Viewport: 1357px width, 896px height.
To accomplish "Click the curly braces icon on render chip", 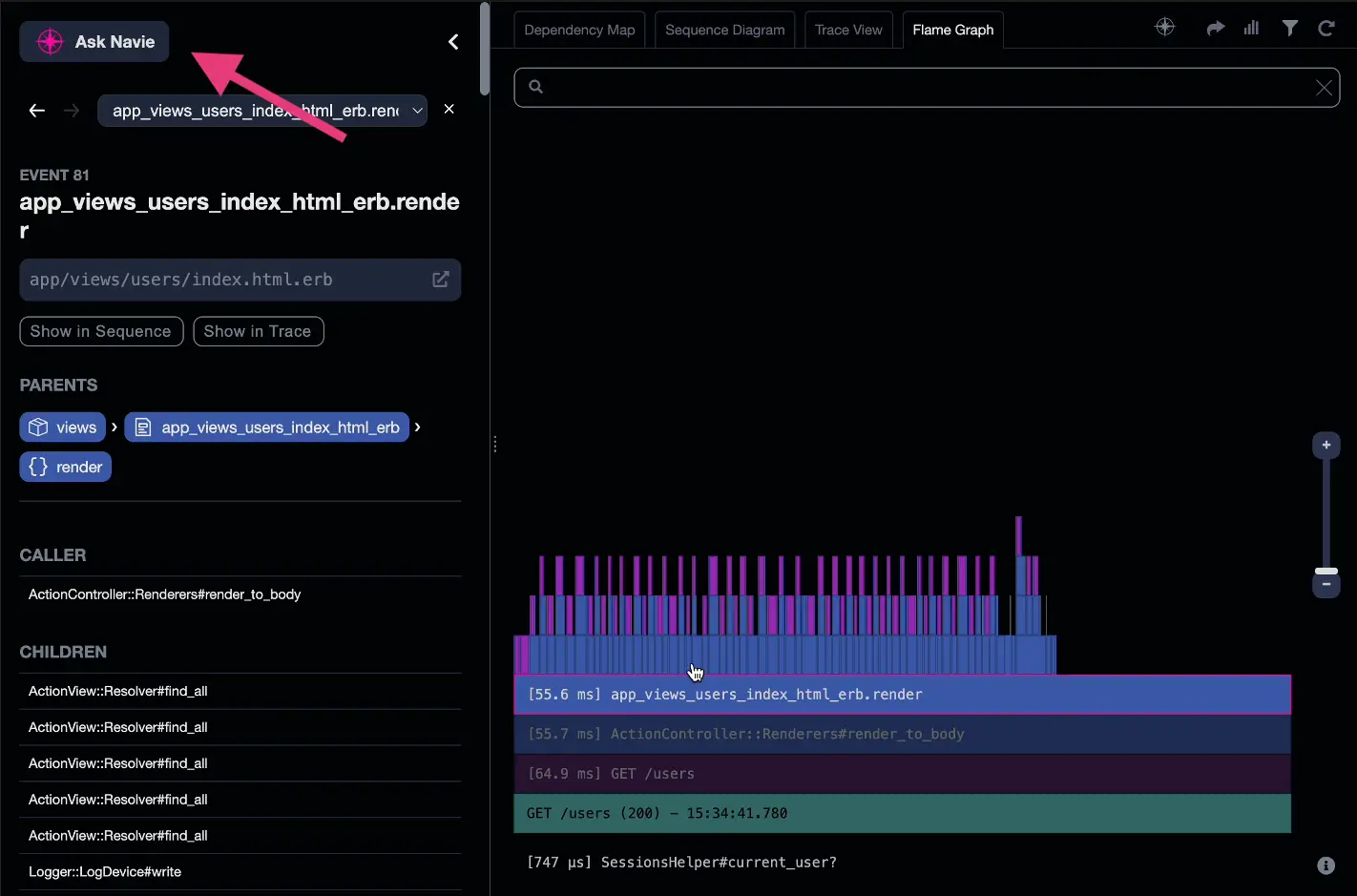I will (x=38, y=467).
